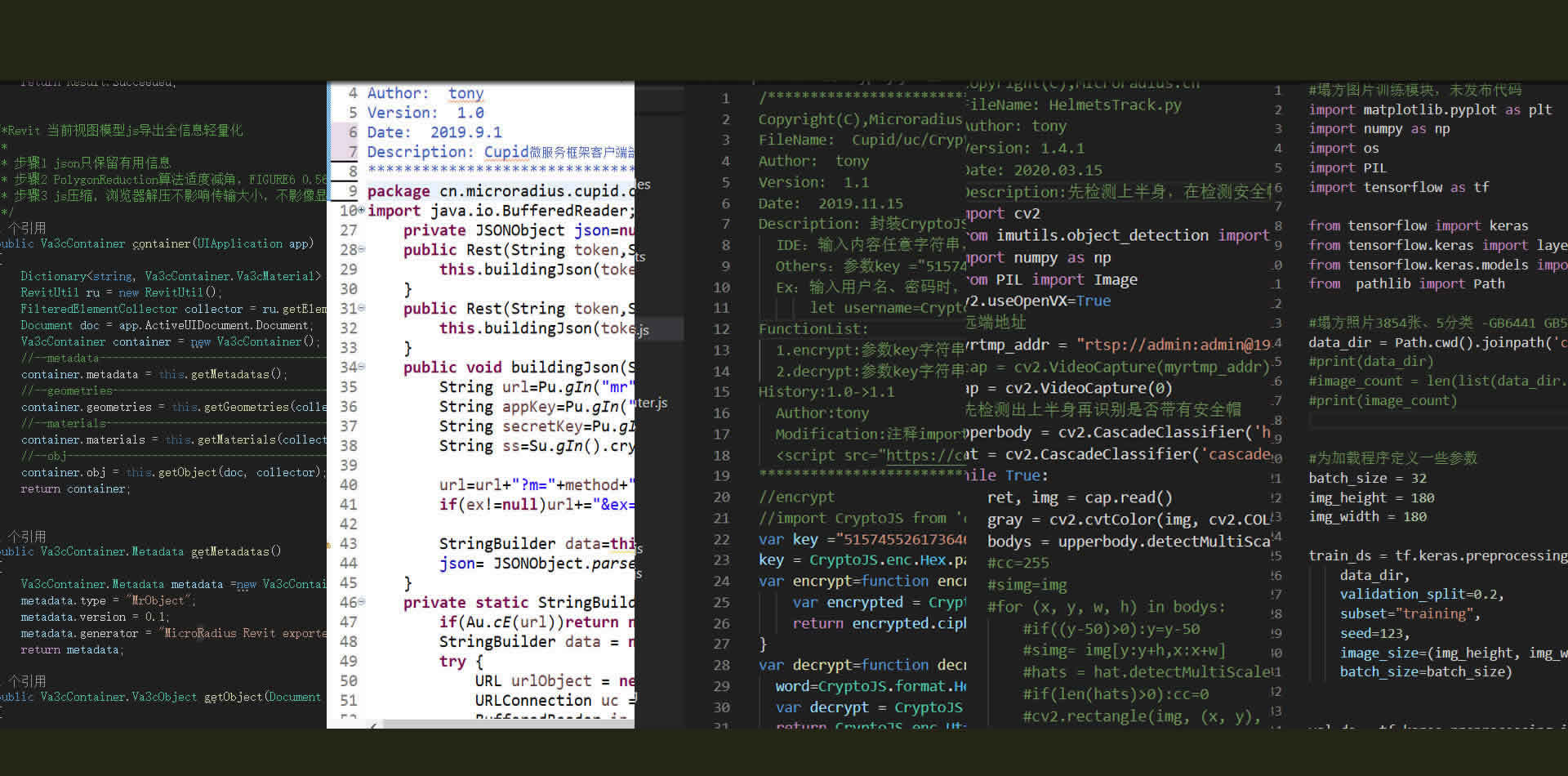The height and width of the screenshot is (776, 1568).
Task: Click line 'Date: 2019.9.1' in the Java editor
Action: (x=434, y=132)
